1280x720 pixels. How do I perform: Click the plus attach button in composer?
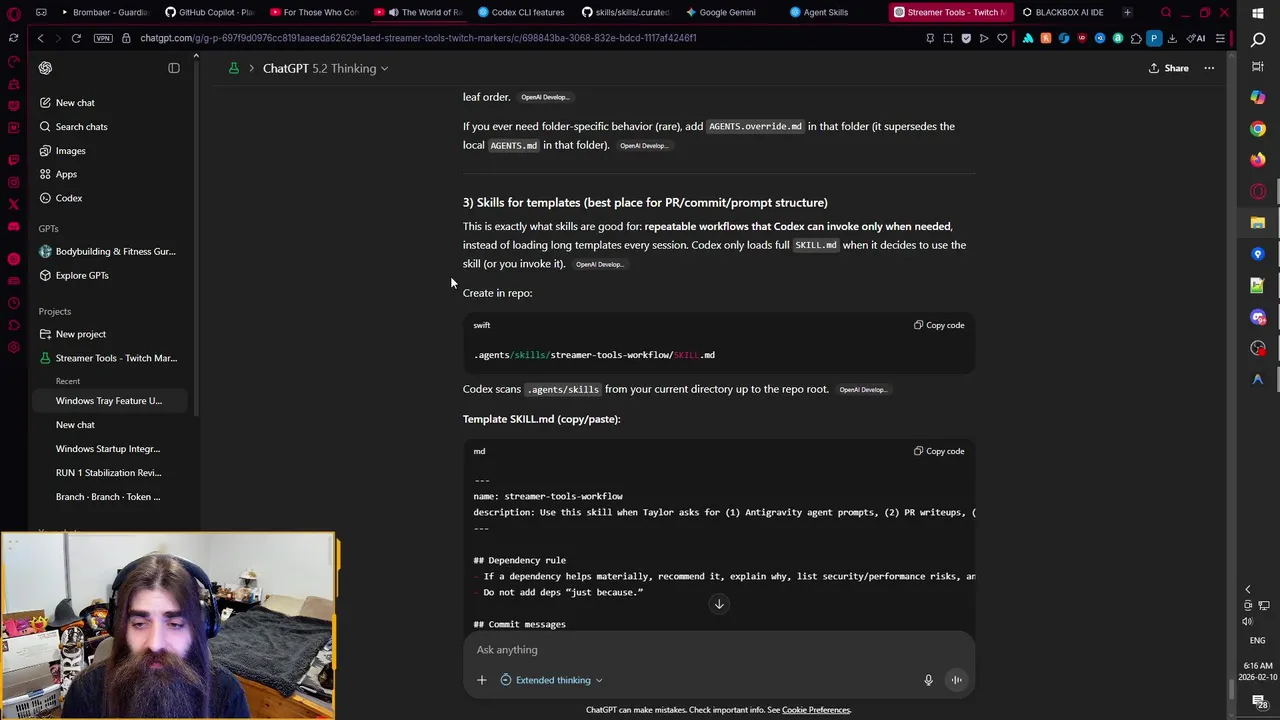pos(481,680)
